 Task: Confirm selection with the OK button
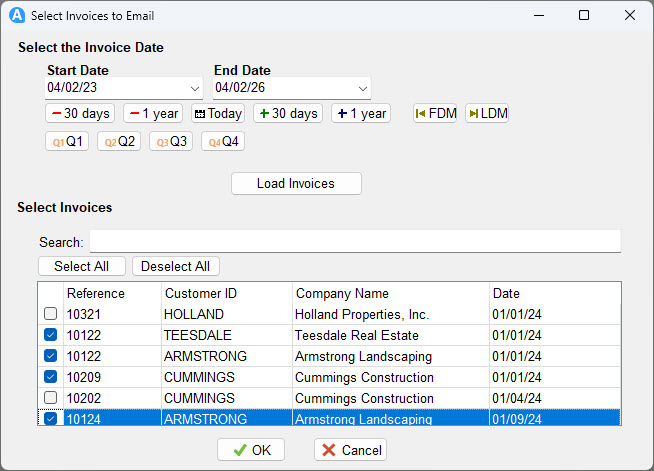251,450
